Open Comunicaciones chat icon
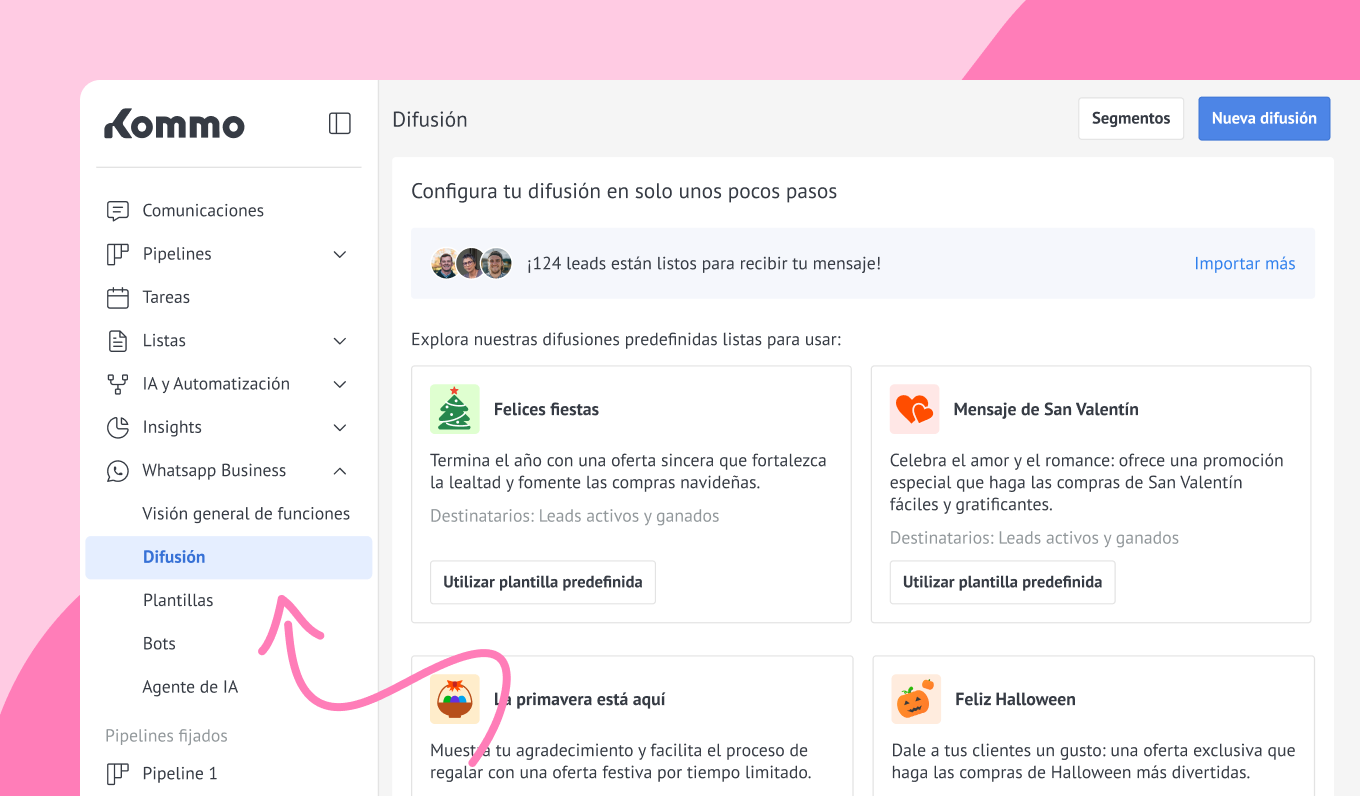 [x=118, y=211]
